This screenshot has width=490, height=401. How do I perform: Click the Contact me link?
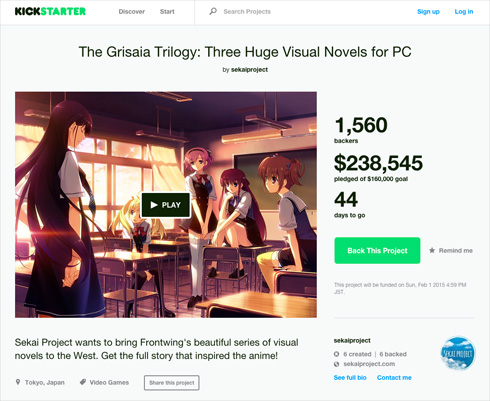(x=394, y=378)
